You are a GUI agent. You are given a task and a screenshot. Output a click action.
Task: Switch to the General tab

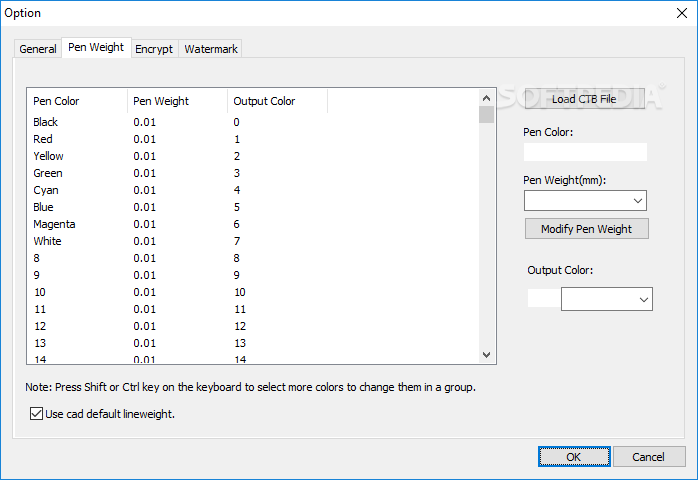point(38,49)
